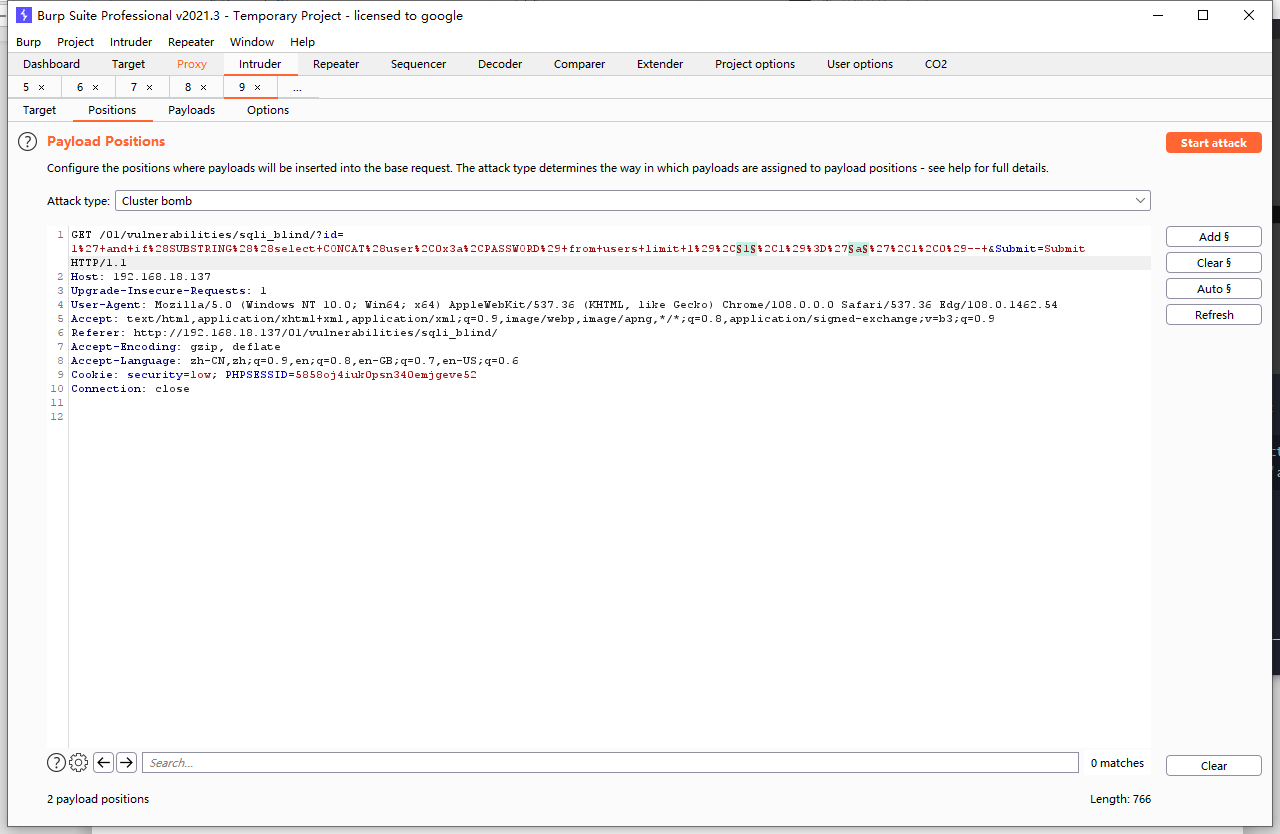
Task: Click the Refresh button
Action: (1214, 315)
